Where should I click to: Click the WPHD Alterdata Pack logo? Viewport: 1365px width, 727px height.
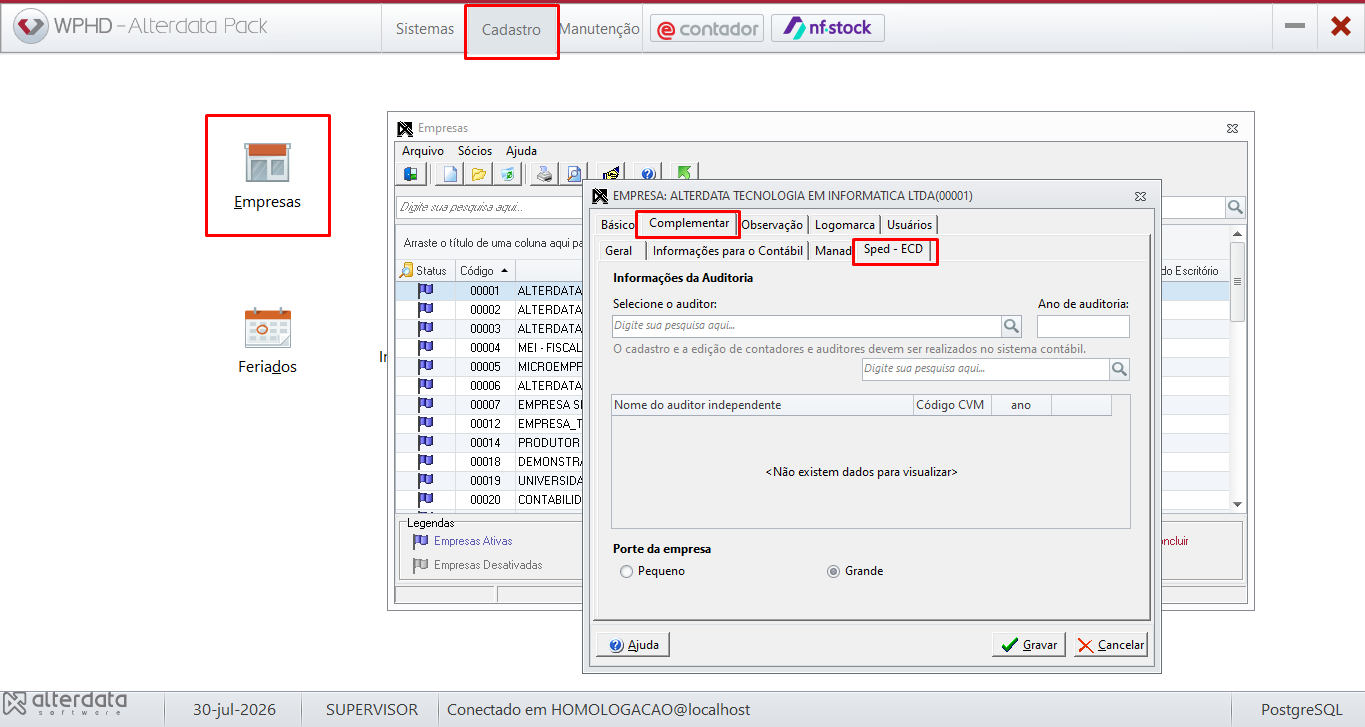[x=140, y=27]
